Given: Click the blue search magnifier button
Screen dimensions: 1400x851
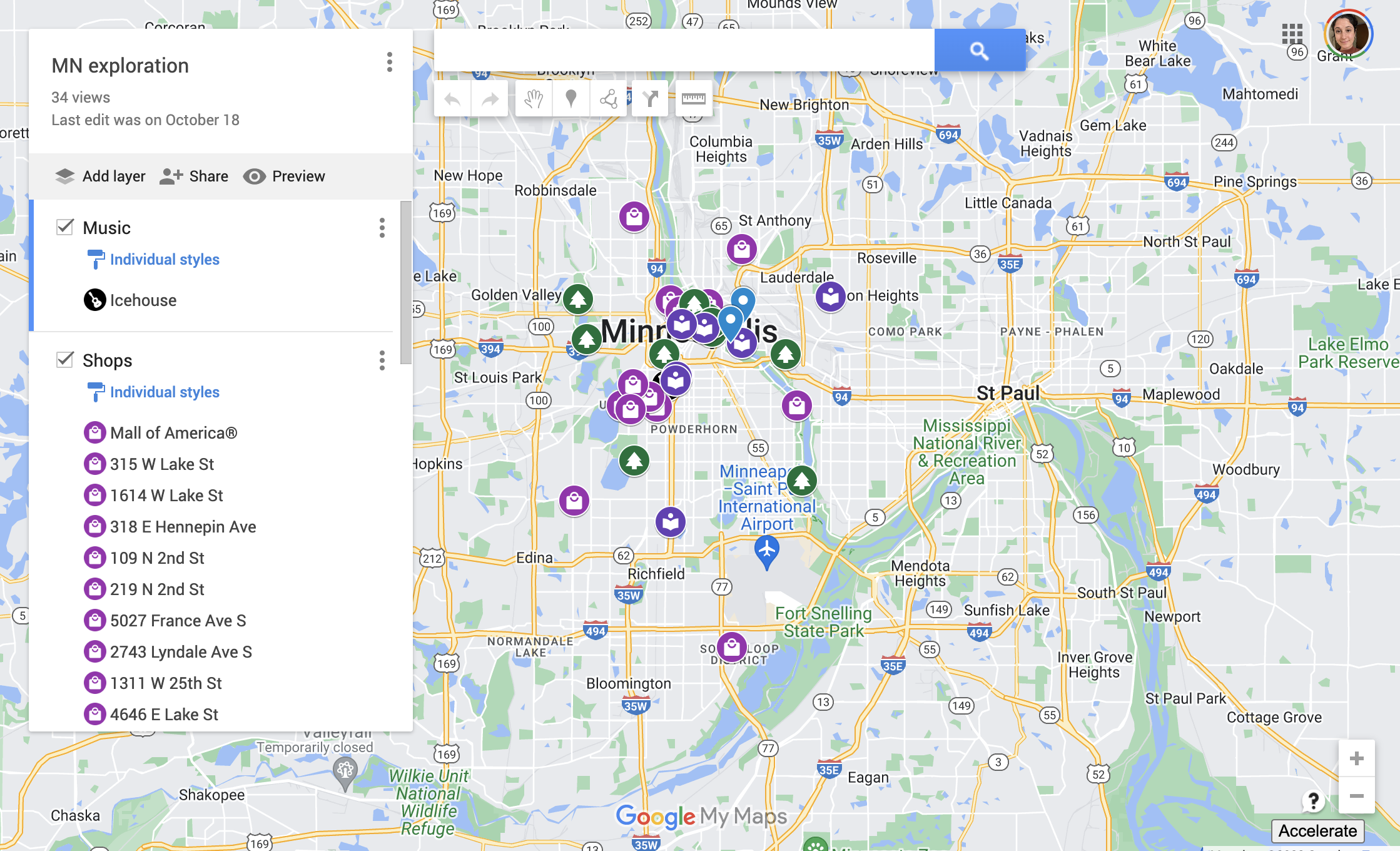Looking at the screenshot, I should coord(979,51).
